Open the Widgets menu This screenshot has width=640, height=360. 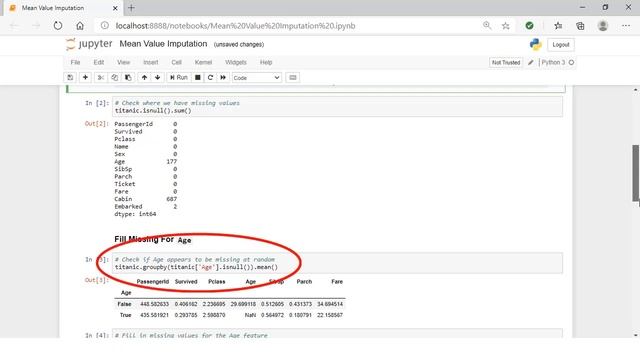(236, 62)
